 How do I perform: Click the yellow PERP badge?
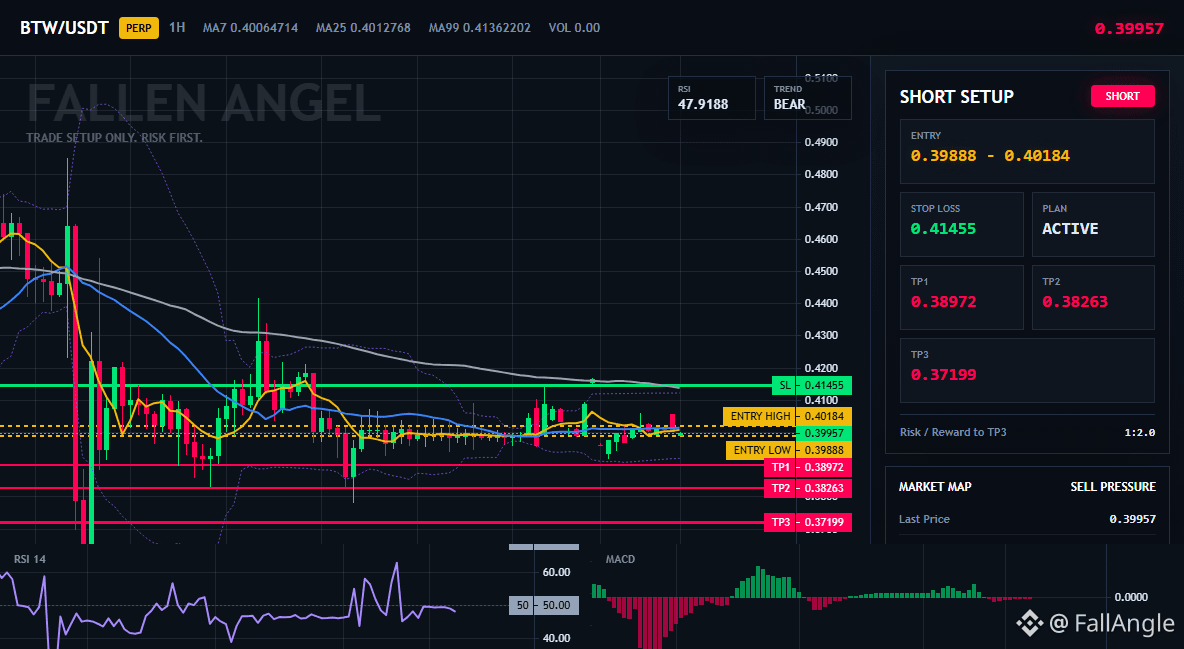tap(139, 28)
